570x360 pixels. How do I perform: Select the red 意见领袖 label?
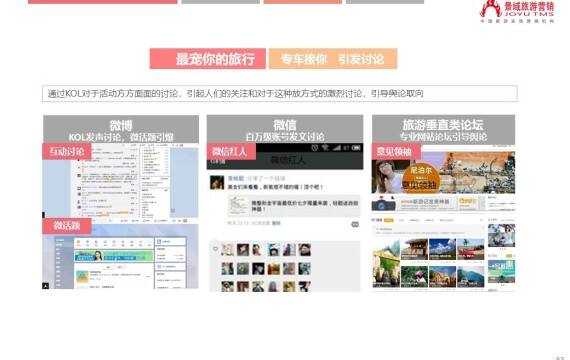point(396,151)
